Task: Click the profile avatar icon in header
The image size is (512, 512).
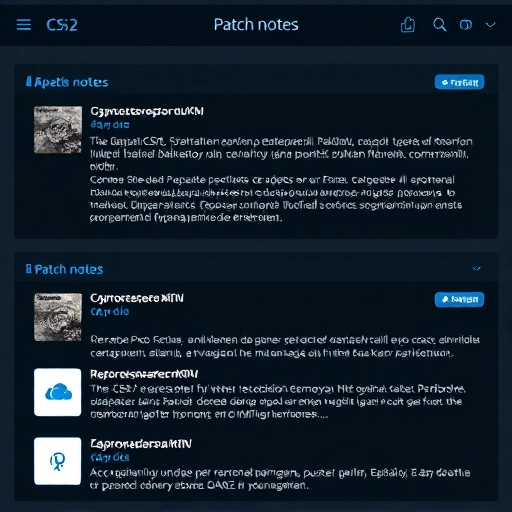Action: [x=466, y=25]
